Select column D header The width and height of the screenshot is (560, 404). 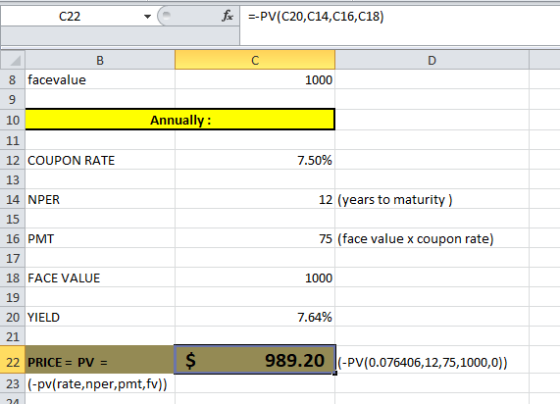[x=432, y=60]
